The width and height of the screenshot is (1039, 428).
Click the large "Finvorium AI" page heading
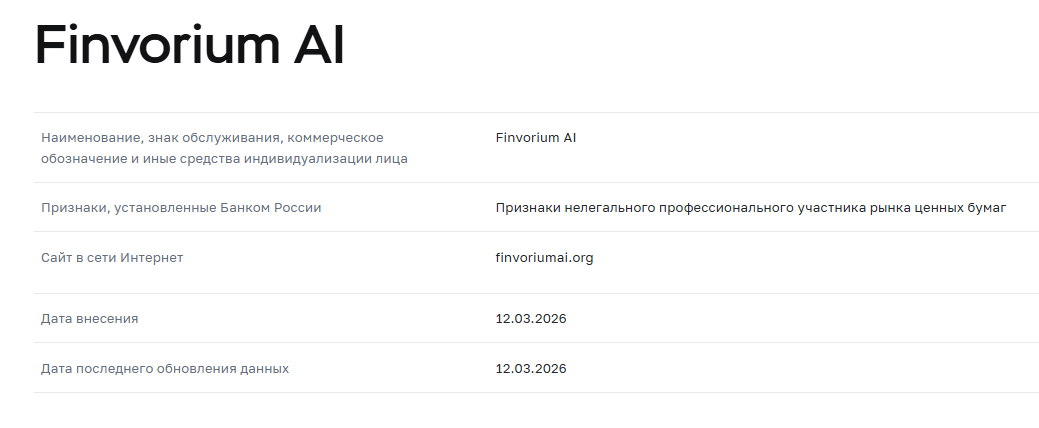pyautogui.click(x=189, y=46)
